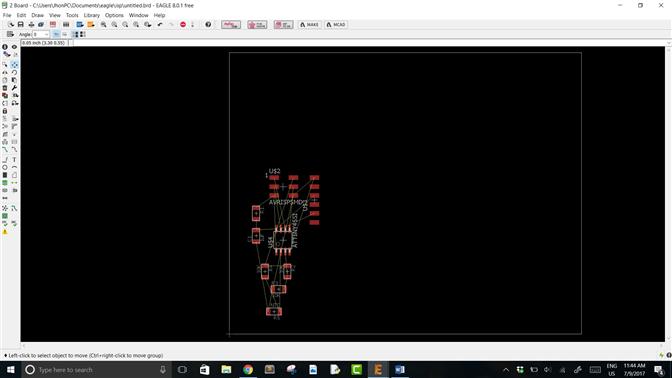This screenshot has height=378, width=672.
Task: Open the Help menu
Action: pos(159,15)
